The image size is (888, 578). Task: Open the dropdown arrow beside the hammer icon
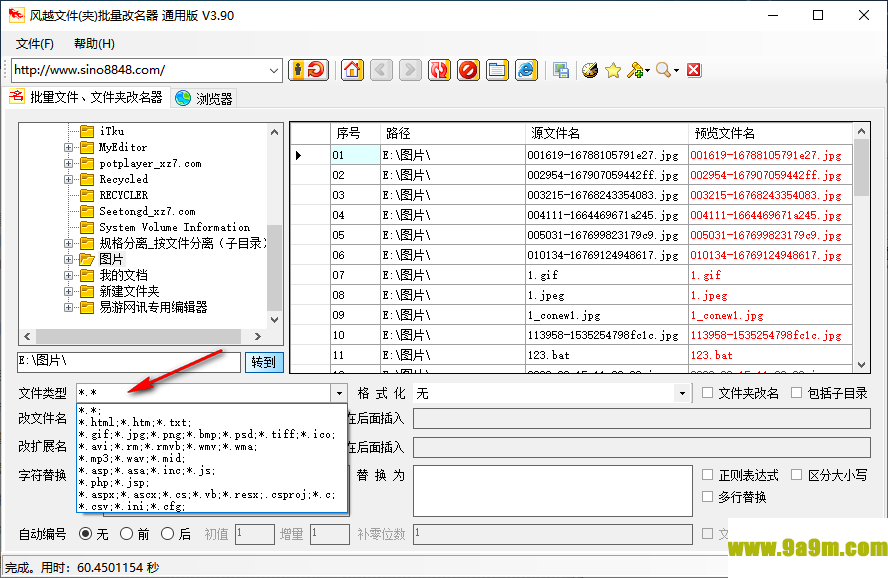[x=647, y=71]
